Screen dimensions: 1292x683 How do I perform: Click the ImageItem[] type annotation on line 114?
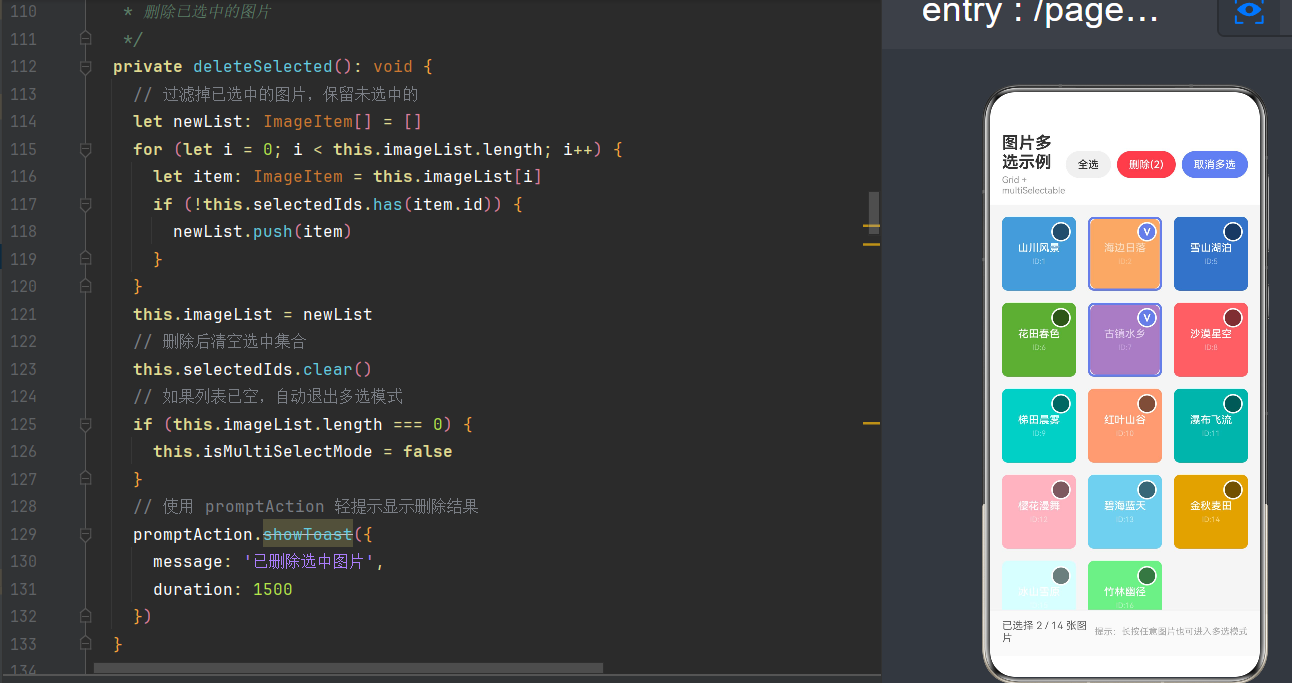(318, 122)
